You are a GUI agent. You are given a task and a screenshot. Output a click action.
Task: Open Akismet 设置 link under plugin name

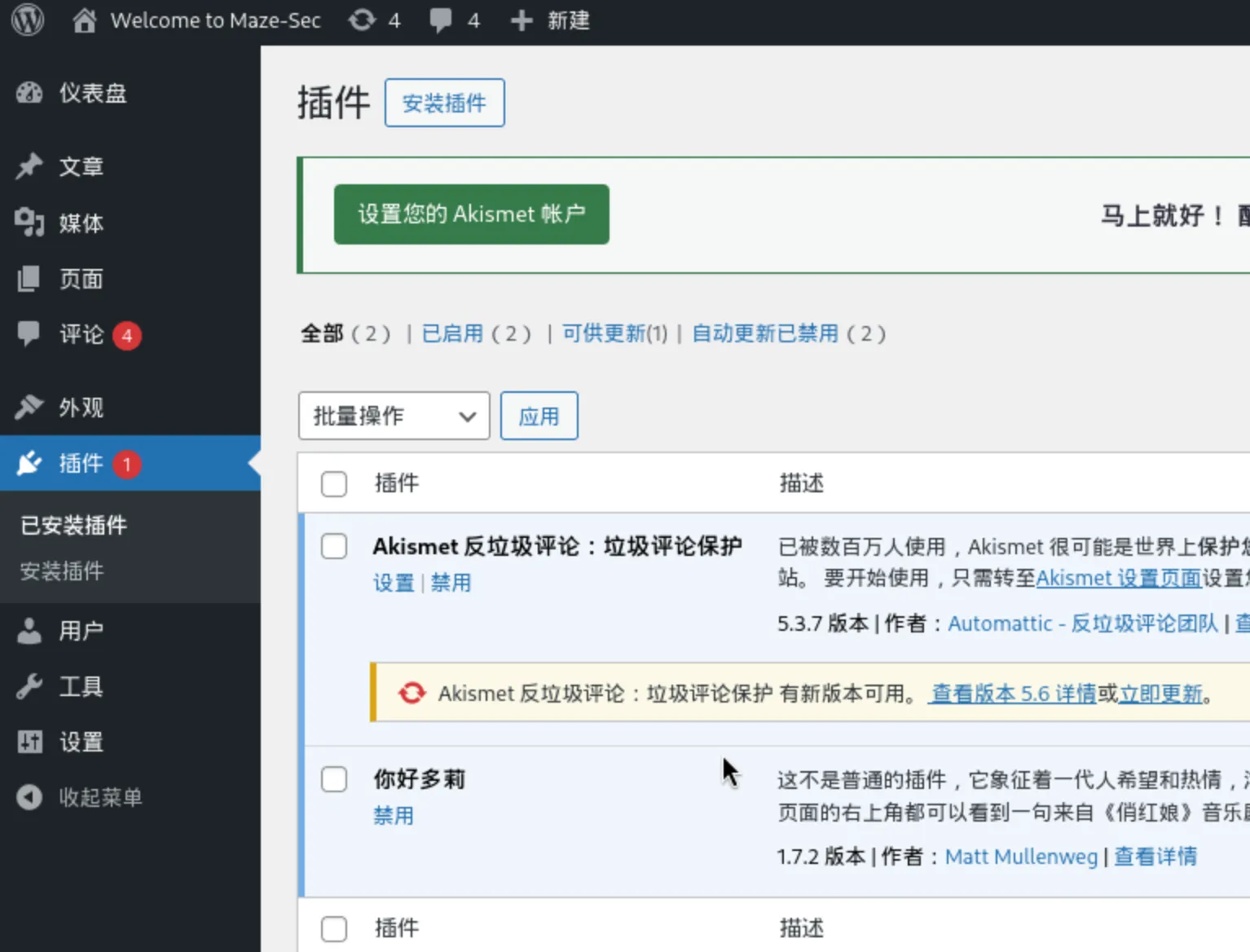(x=394, y=583)
